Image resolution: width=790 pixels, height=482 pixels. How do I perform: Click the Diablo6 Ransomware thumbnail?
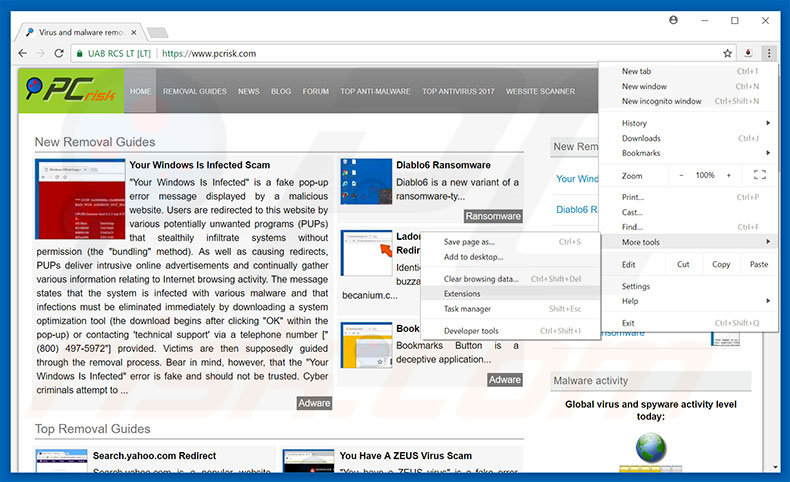pyautogui.click(x=366, y=181)
